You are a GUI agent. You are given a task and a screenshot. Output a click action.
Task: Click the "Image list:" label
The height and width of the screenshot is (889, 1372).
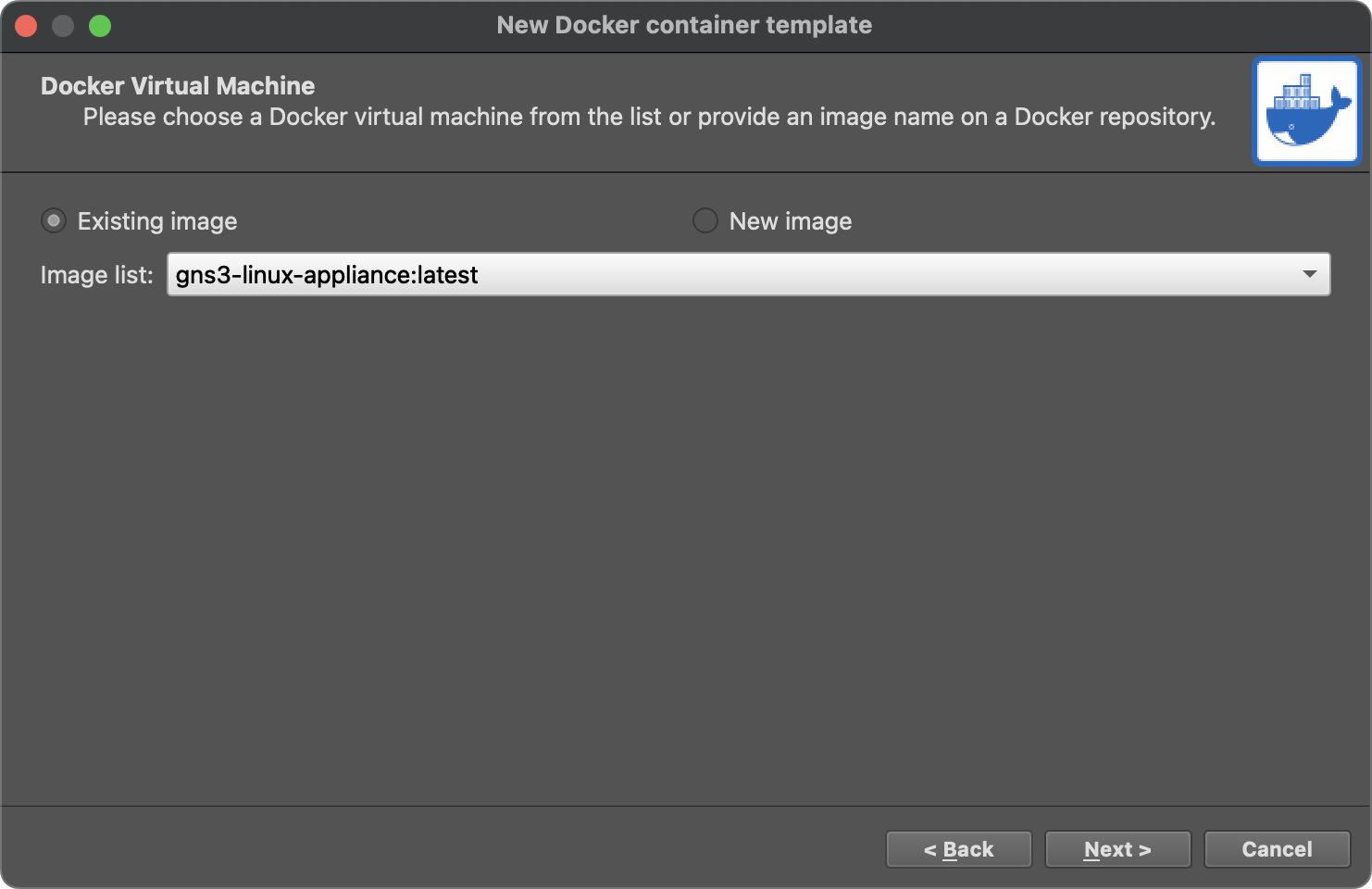click(x=96, y=275)
